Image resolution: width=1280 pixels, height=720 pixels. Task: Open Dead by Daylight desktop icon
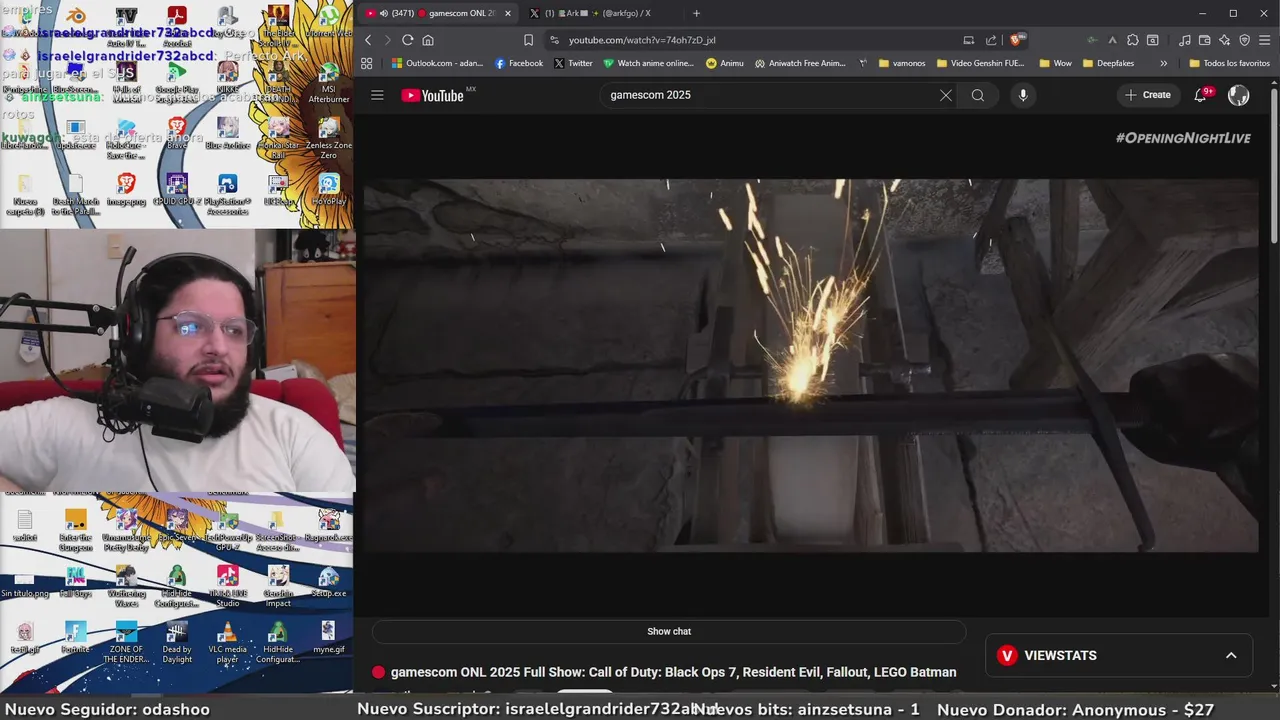coord(177,643)
